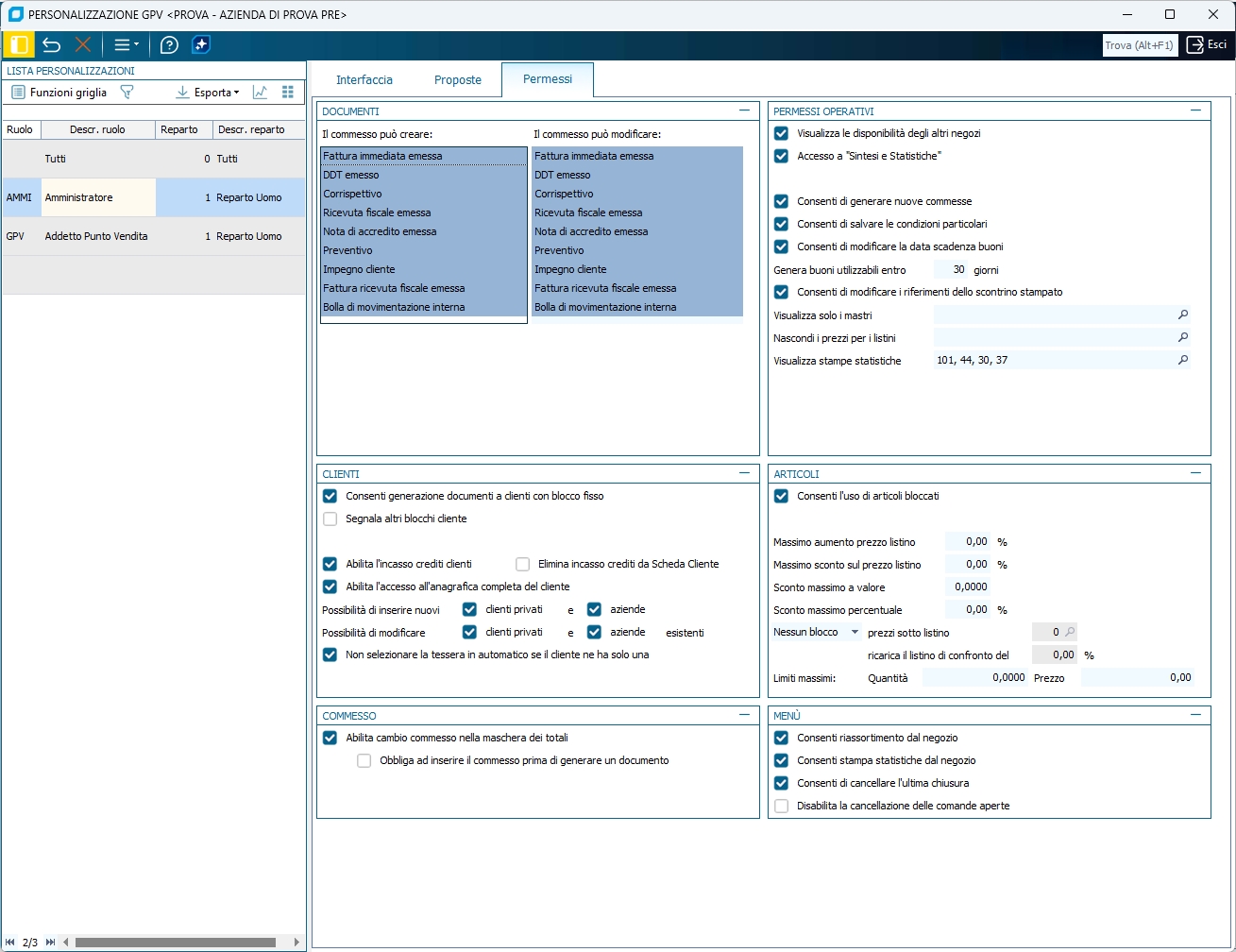The width and height of the screenshot is (1236, 952).
Task: Click the sparkle AI assistant icon
Action: pyautogui.click(x=200, y=44)
